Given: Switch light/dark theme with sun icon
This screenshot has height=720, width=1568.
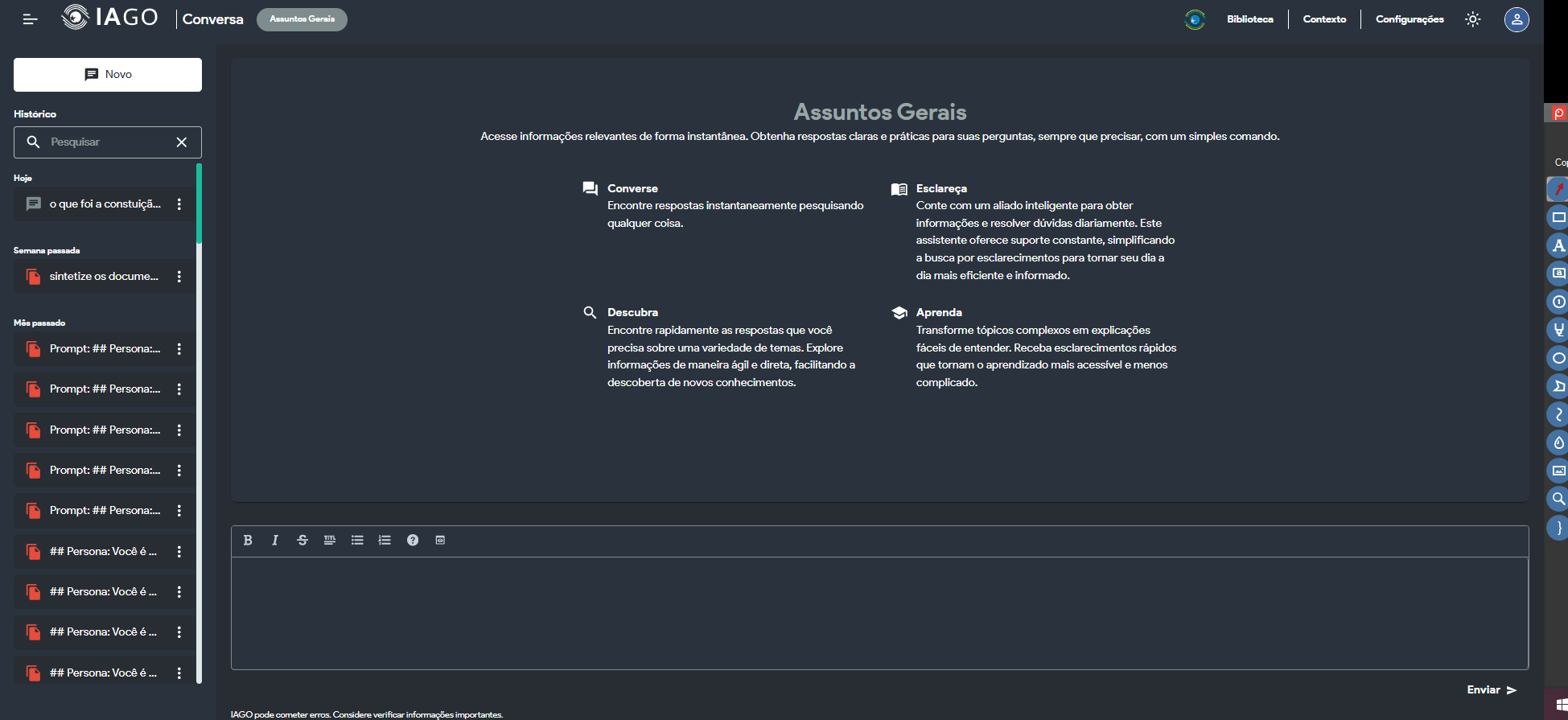Looking at the screenshot, I should point(1472,19).
